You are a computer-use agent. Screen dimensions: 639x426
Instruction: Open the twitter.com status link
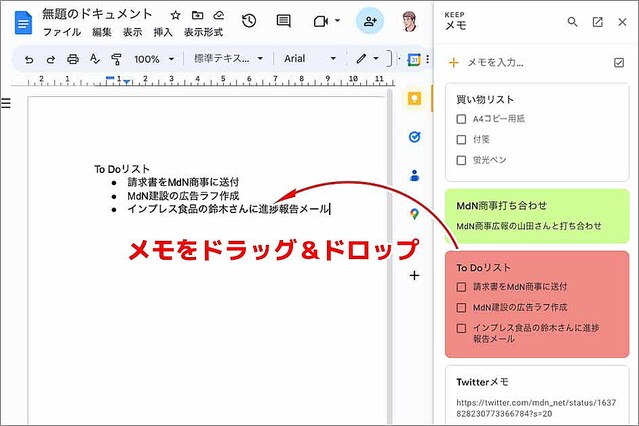[536, 408]
